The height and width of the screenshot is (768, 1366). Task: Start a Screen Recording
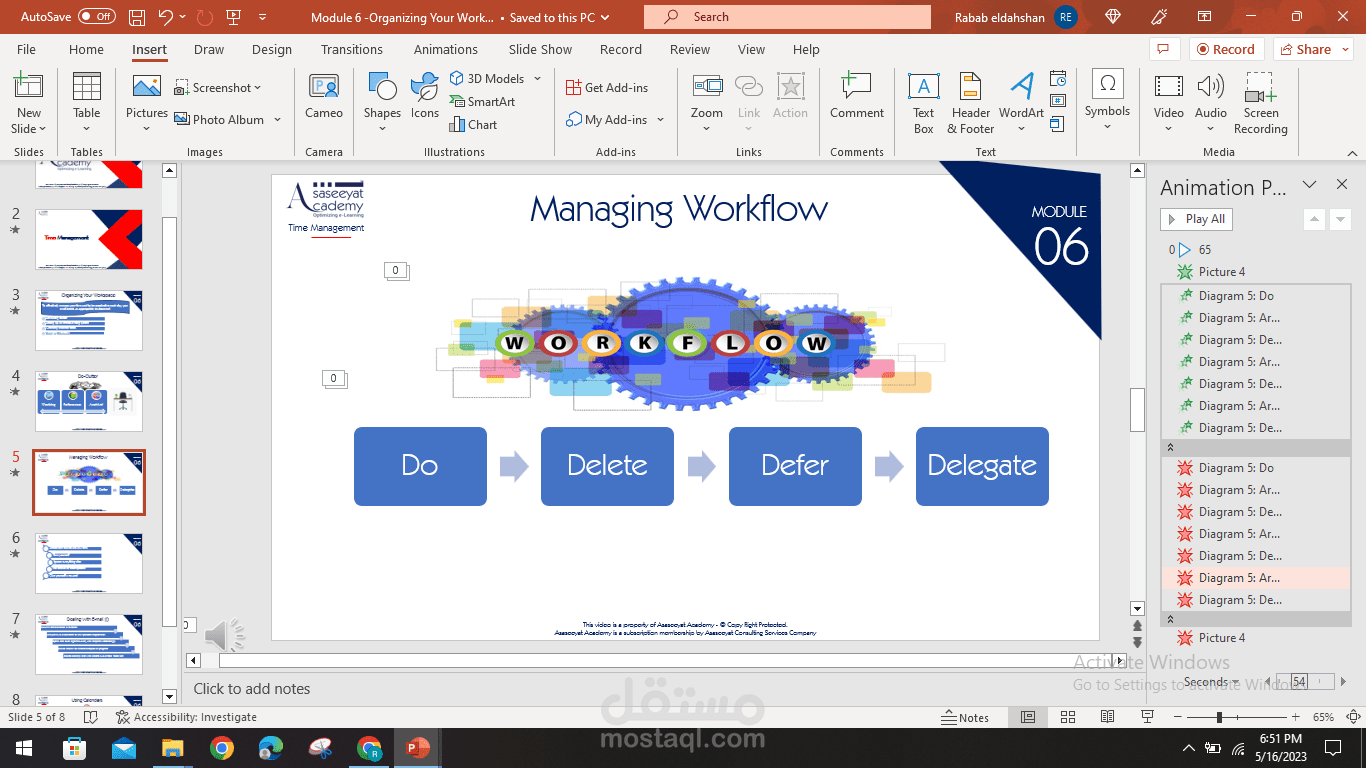(1260, 103)
